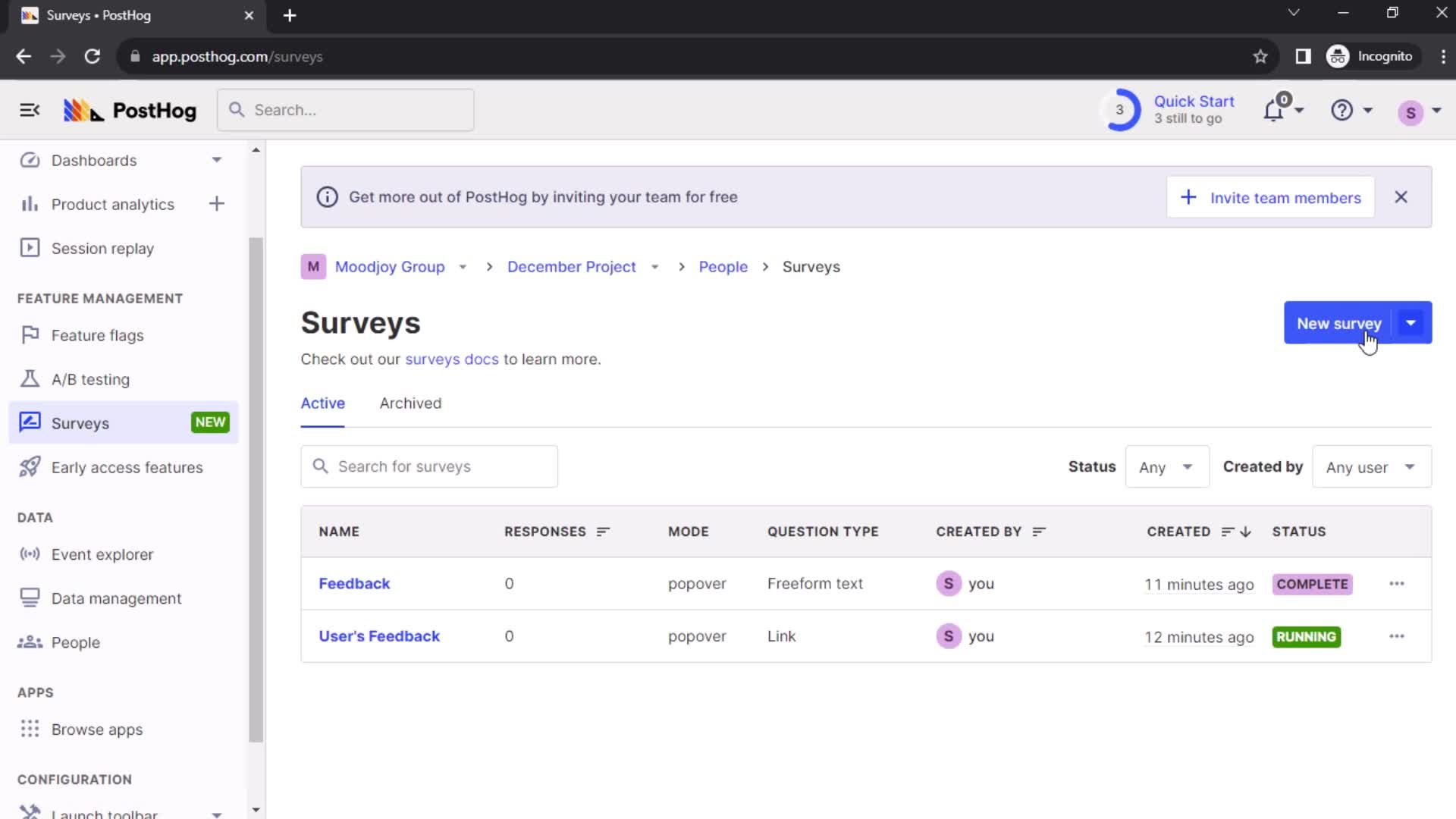
Task: Switch to Archived surveys tab
Action: pyautogui.click(x=410, y=403)
